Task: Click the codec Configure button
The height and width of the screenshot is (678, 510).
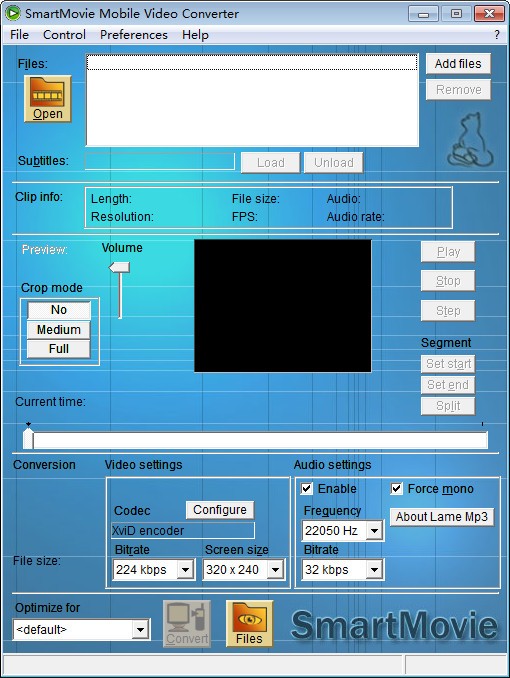Action: [220, 510]
